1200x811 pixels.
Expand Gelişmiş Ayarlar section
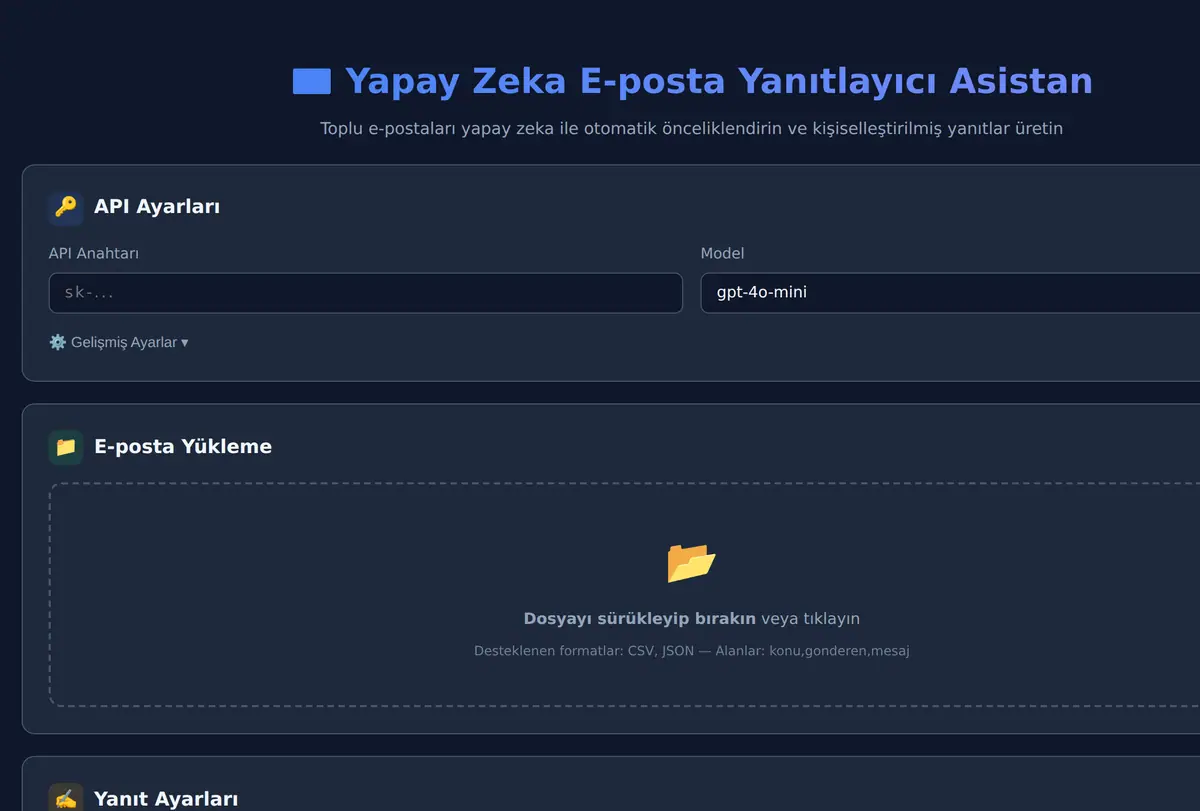tap(119, 342)
